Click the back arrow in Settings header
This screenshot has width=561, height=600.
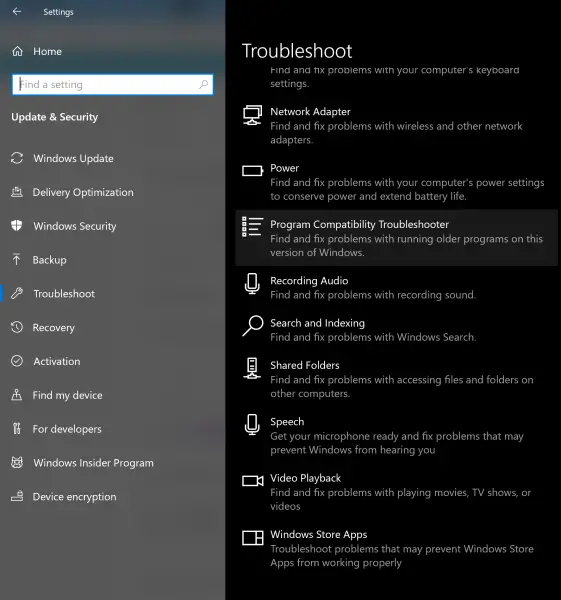[x=17, y=11]
